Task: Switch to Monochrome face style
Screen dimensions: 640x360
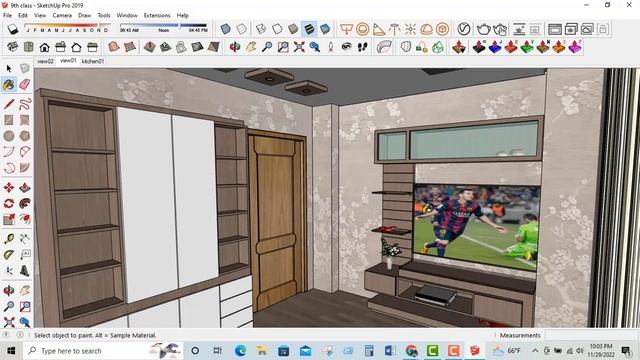Action: (325, 29)
